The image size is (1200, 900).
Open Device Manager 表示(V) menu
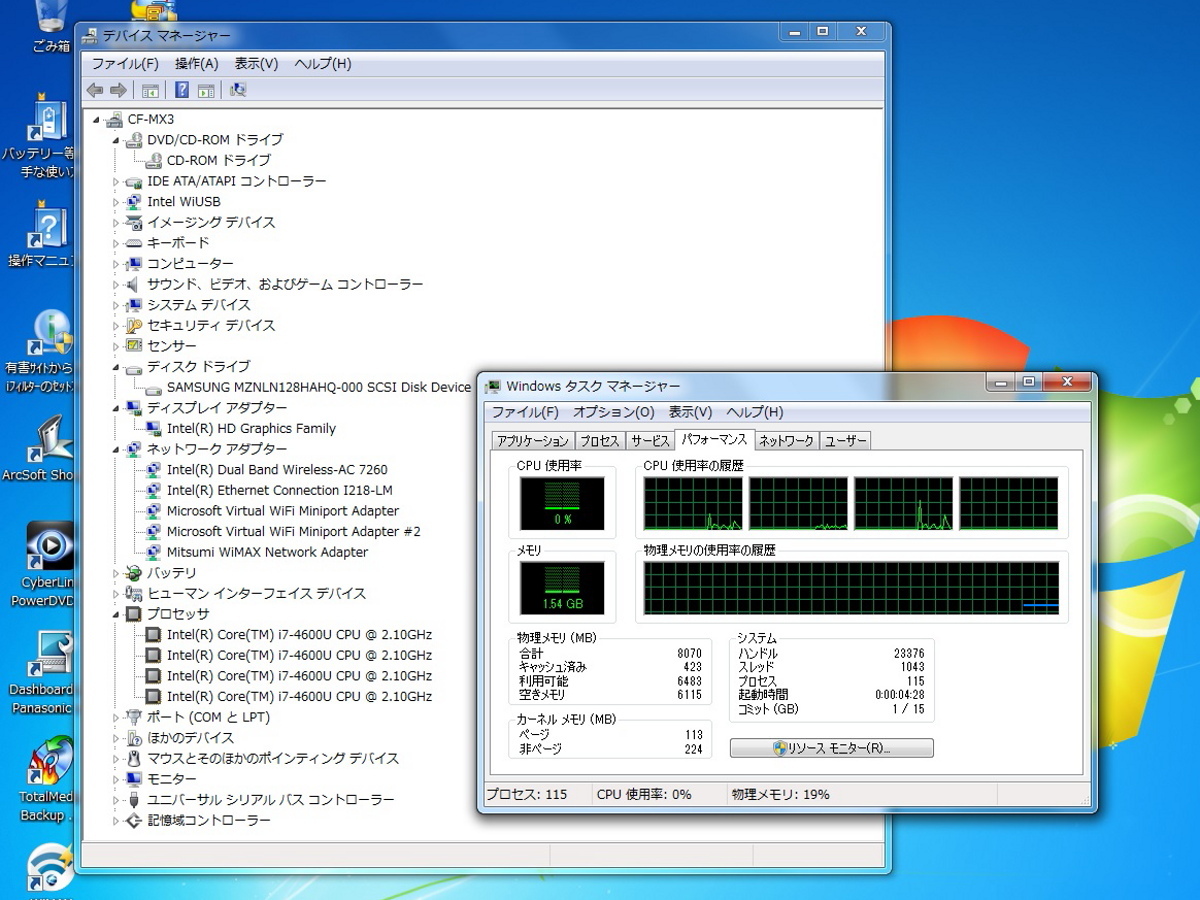tap(256, 64)
